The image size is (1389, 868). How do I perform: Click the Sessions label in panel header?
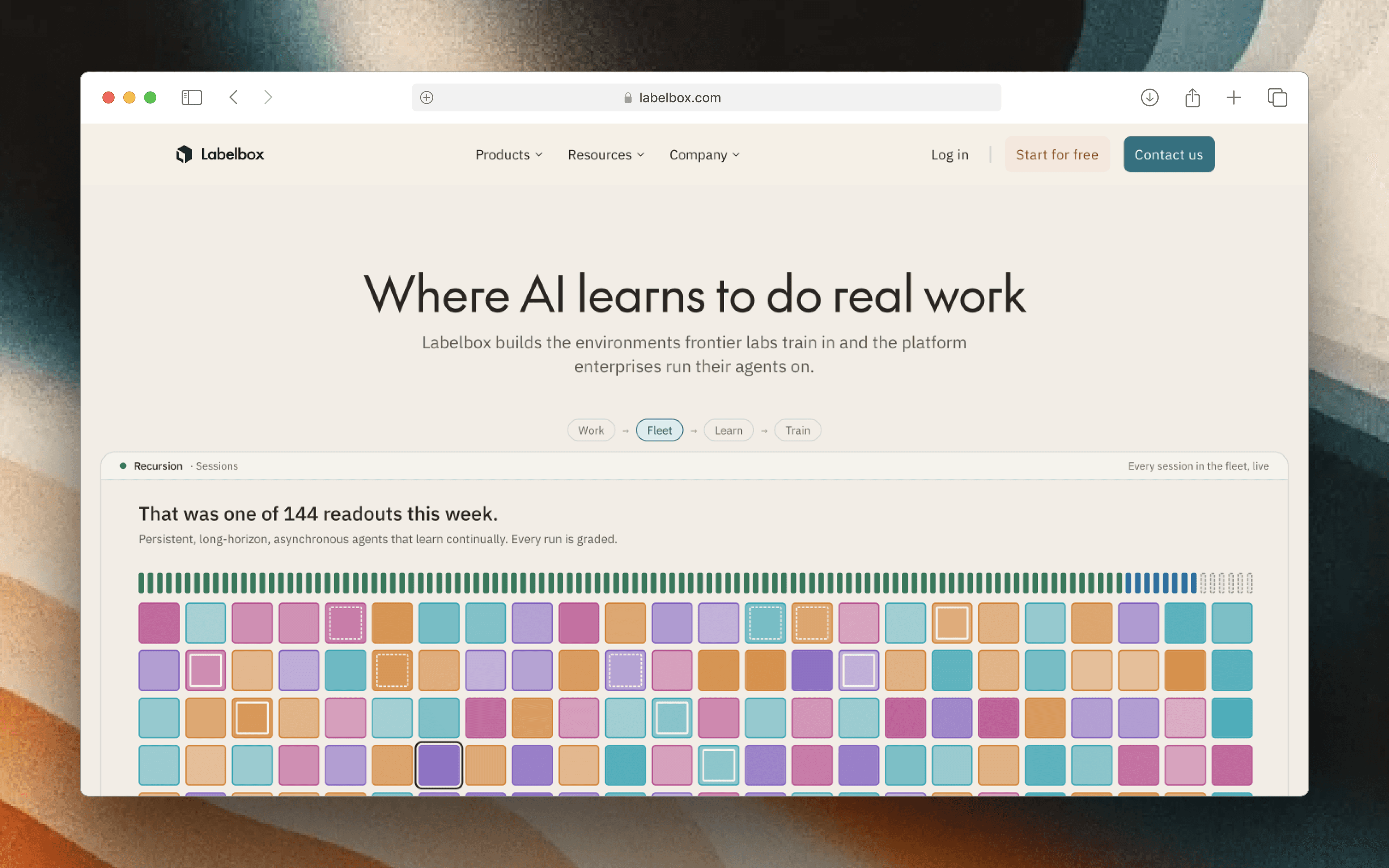tap(216, 466)
